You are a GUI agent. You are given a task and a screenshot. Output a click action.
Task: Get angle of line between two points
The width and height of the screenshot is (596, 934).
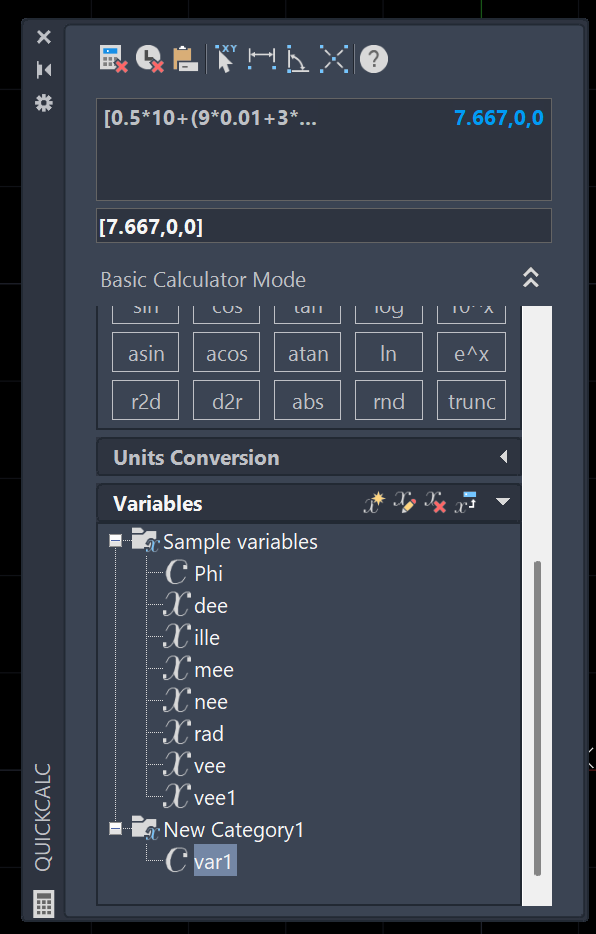coord(297,59)
